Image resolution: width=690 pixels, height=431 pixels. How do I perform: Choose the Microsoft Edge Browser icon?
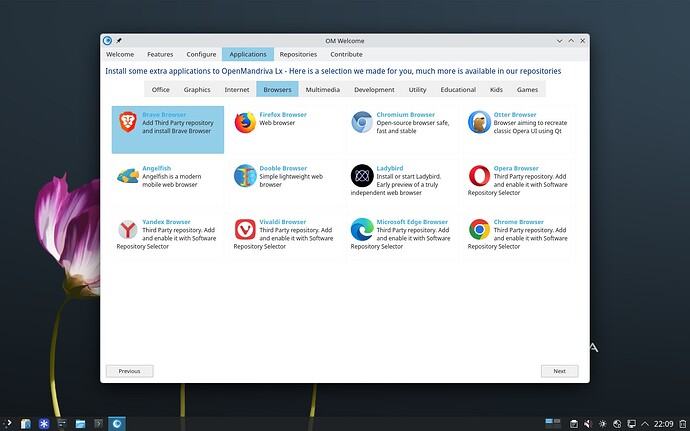pyautogui.click(x=362, y=229)
